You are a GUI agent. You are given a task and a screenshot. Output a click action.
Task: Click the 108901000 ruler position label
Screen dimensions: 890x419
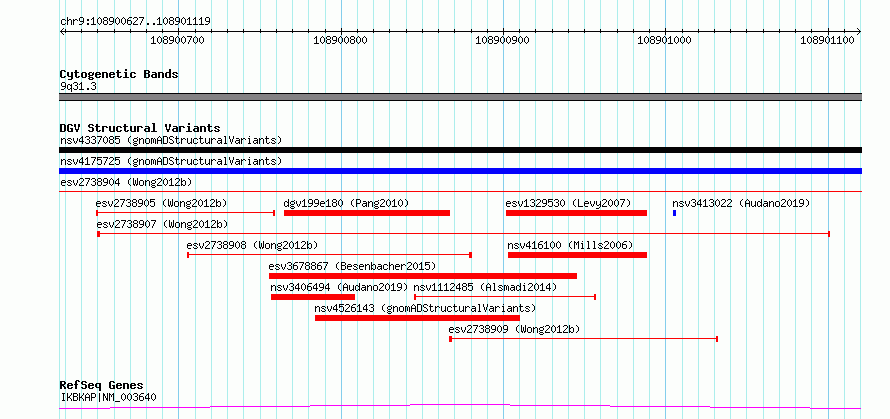[665, 40]
